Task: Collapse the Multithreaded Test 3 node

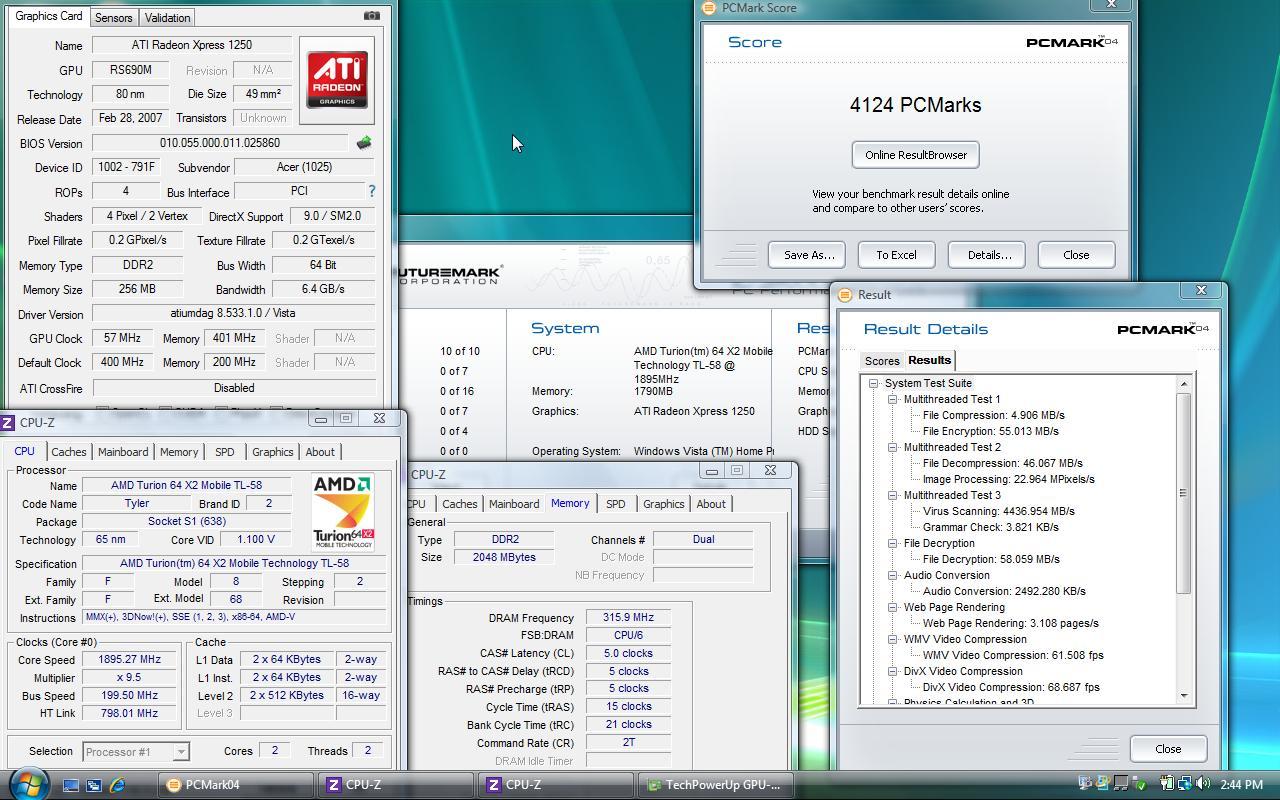Action: [x=892, y=495]
